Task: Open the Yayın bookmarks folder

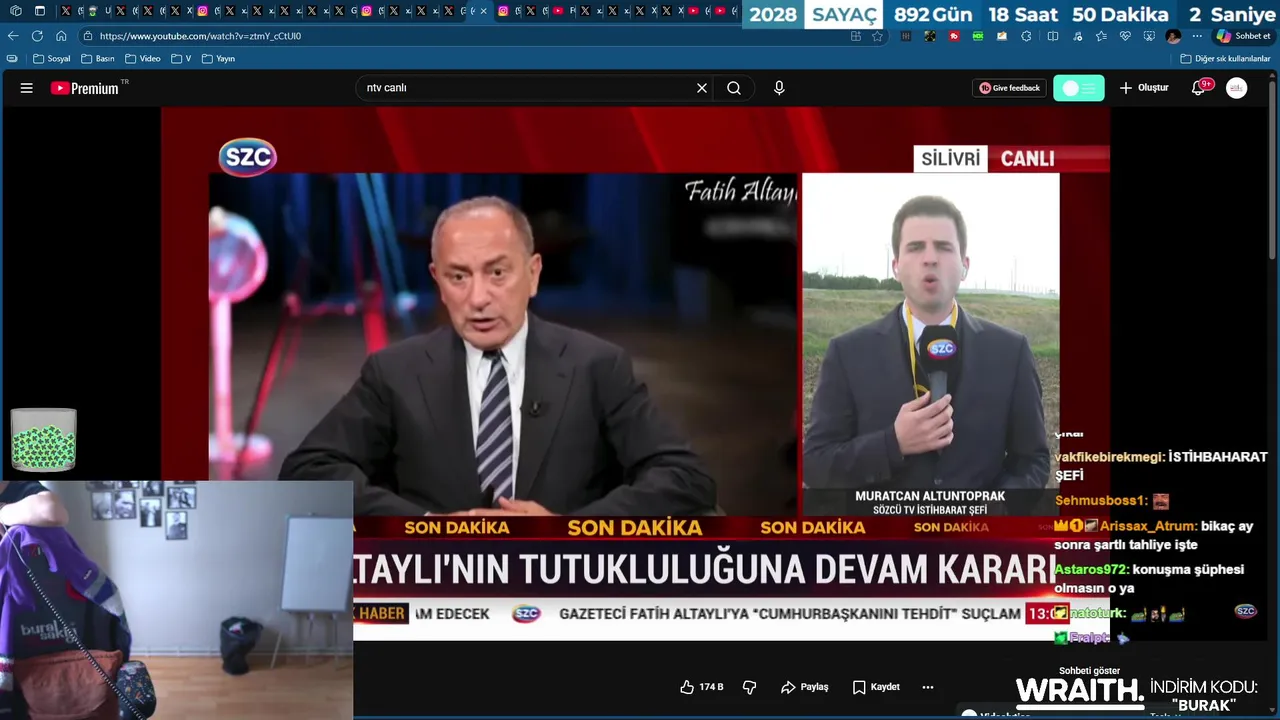Action: [x=218, y=59]
